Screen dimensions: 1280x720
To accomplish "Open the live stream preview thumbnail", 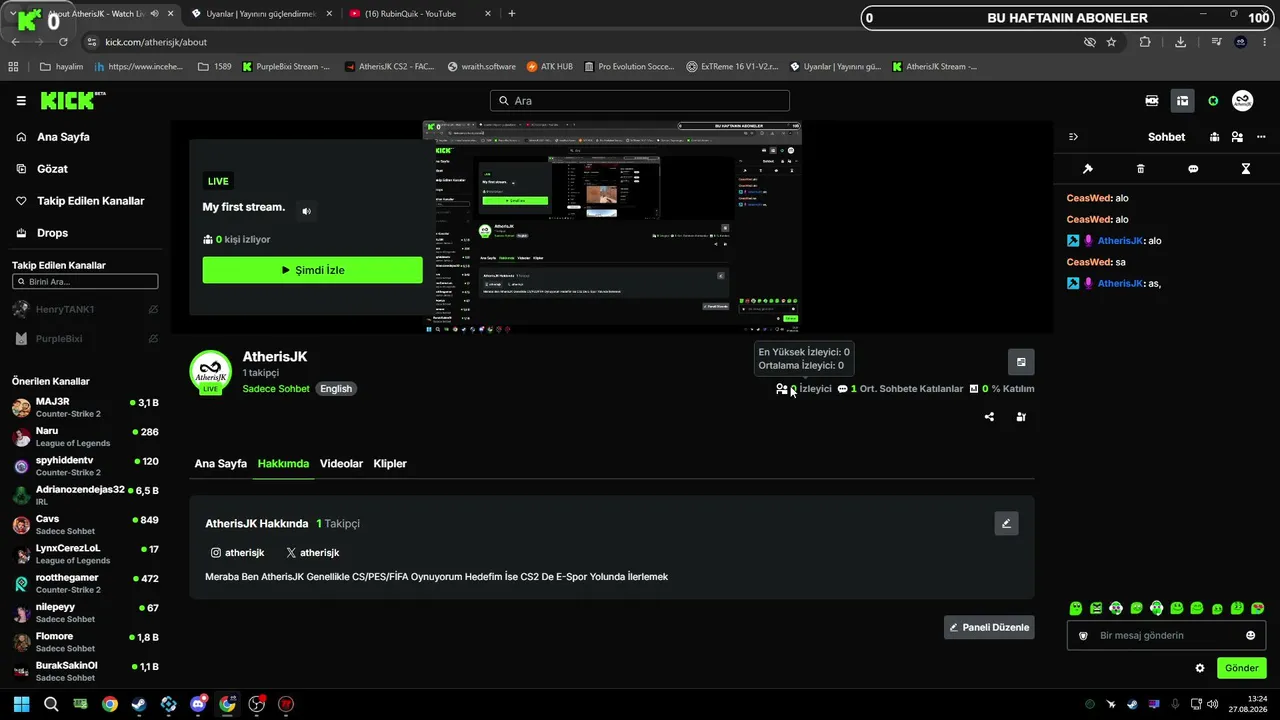I will pyautogui.click(x=612, y=226).
